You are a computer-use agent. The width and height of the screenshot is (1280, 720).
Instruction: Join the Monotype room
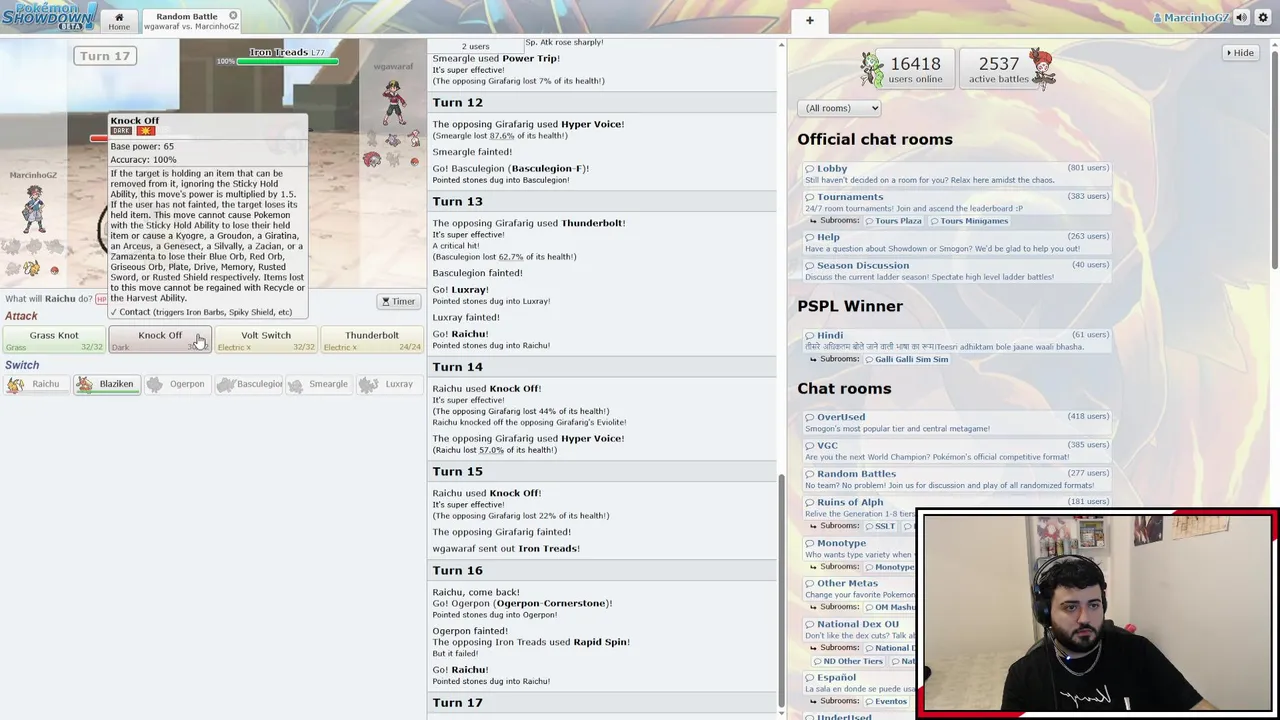point(841,543)
